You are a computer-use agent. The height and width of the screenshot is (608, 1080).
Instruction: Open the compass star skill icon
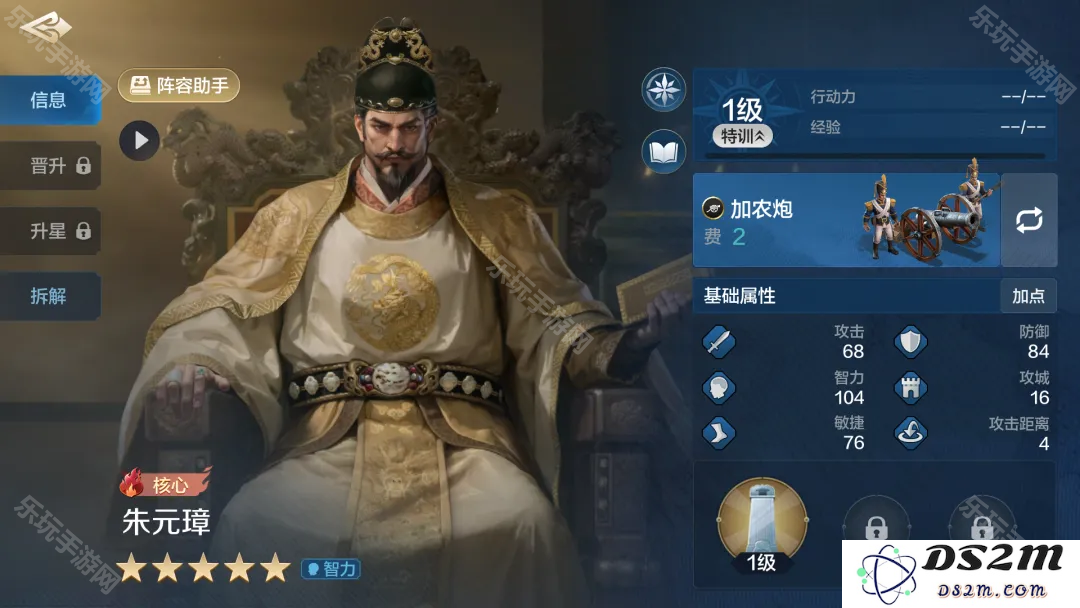click(x=663, y=90)
